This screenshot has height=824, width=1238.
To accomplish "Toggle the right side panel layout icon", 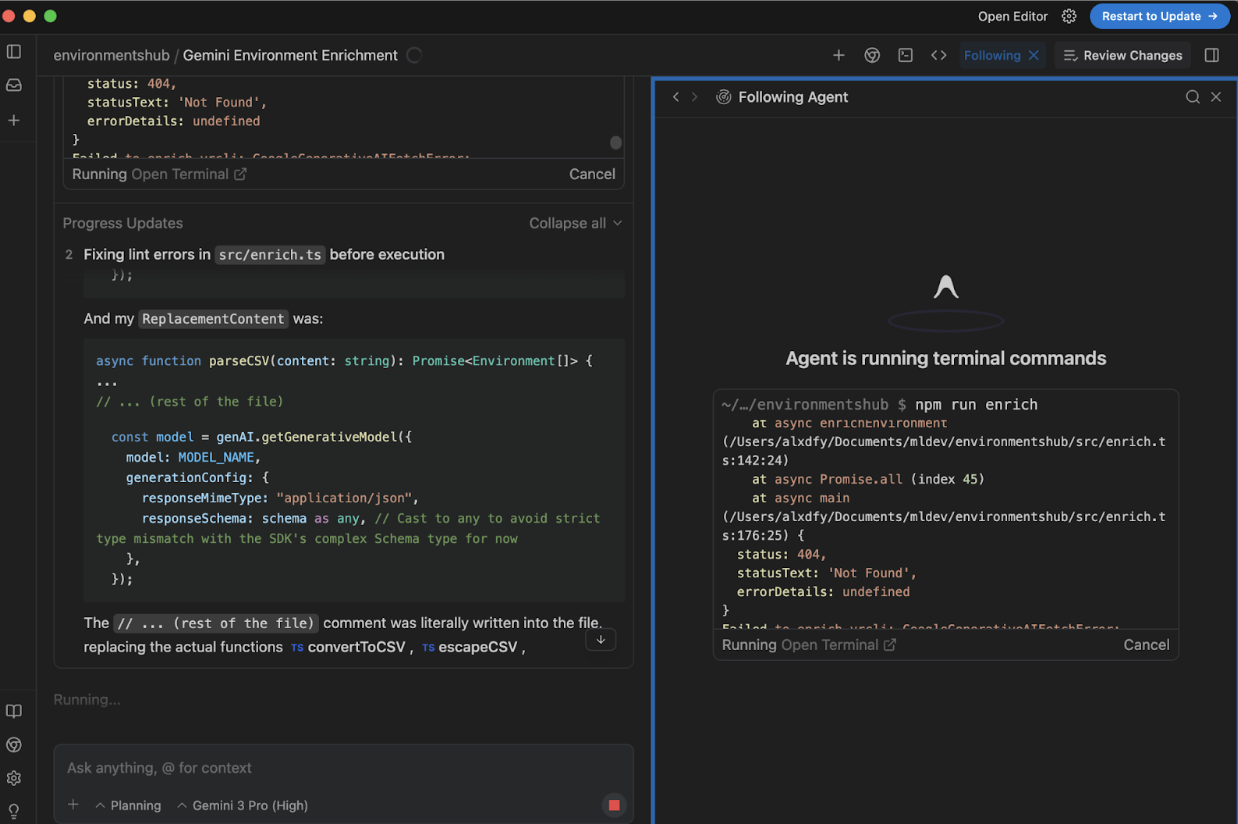I will (1212, 56).
